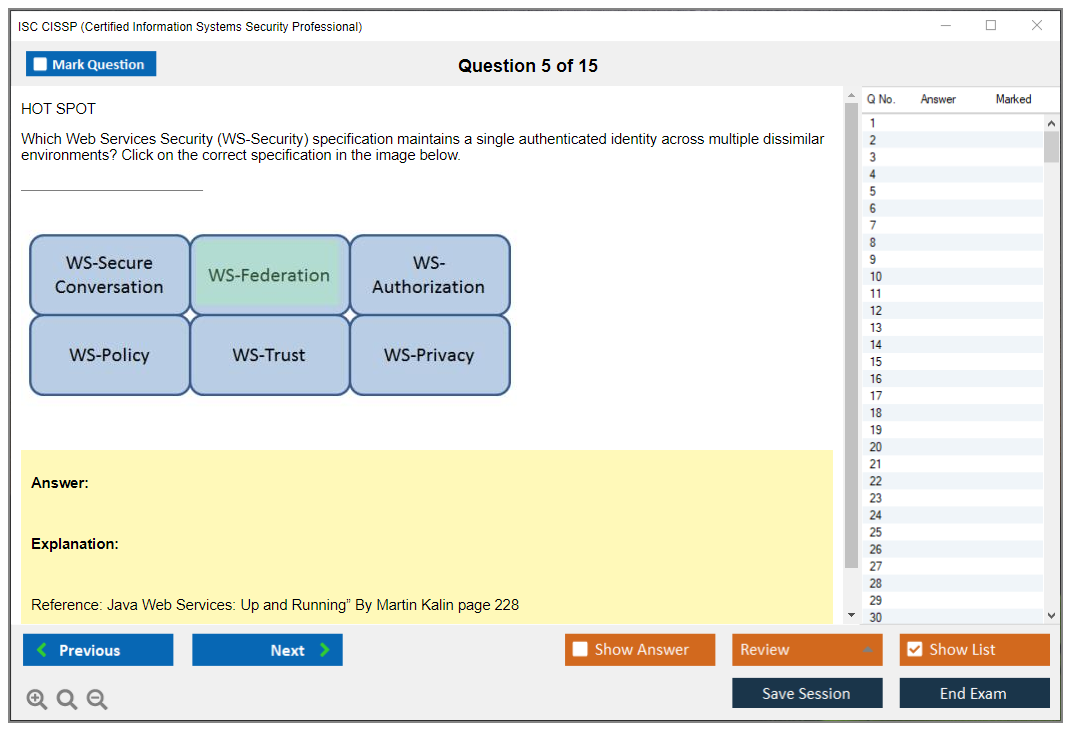Click the zoom out magnifier icon
This screenshot has height=735, width=1075.
(x=97, y=700)
